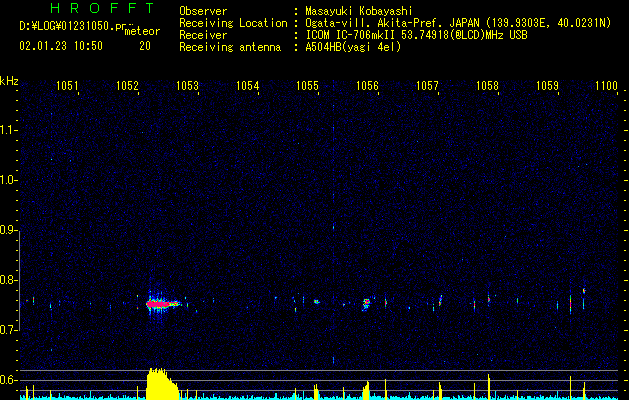
Task: Select the Ogata-vill. Akita-Pref. JAPAN location text
Action: (392, 23)
